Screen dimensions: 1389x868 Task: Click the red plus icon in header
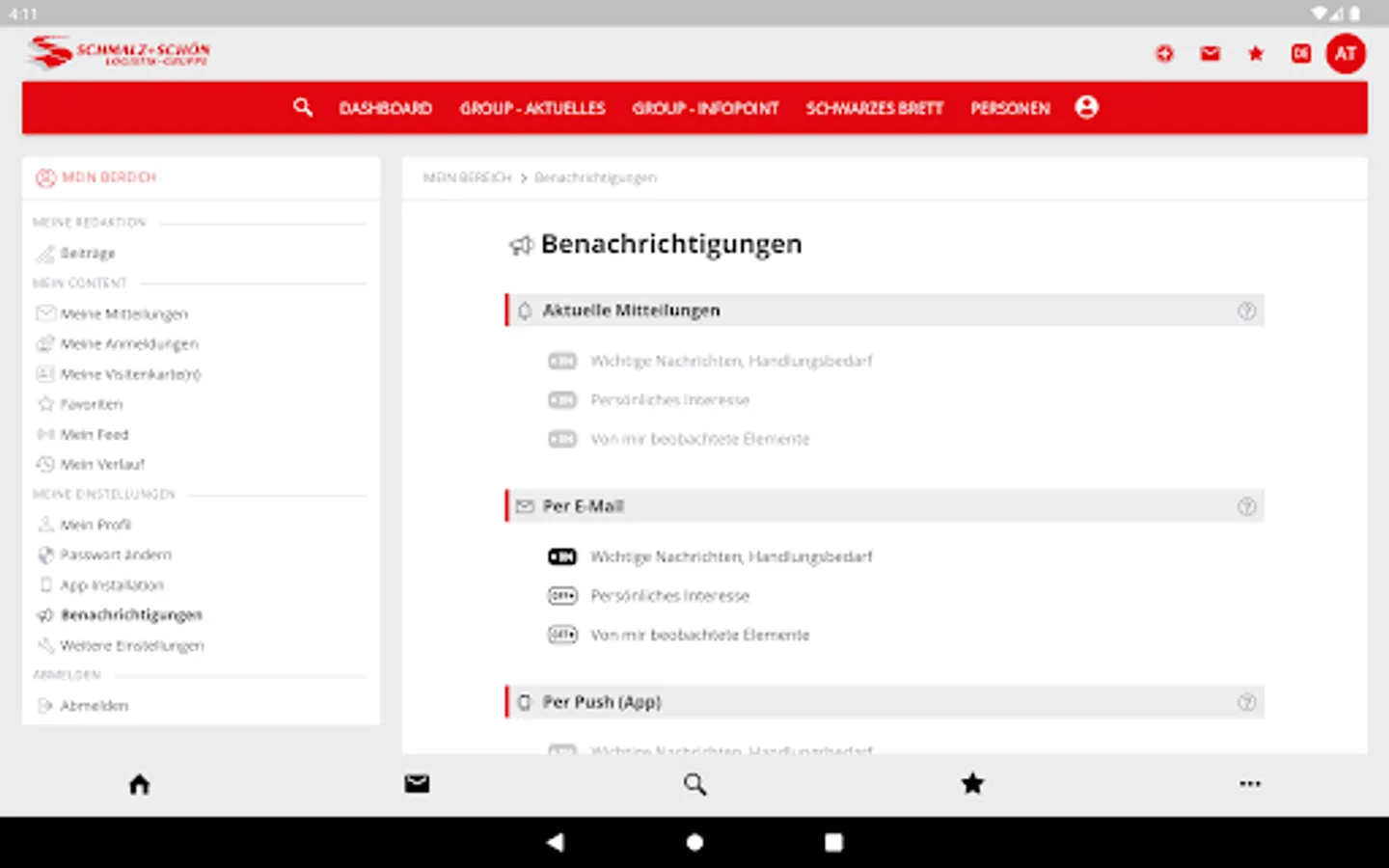tap(1165, 54)
